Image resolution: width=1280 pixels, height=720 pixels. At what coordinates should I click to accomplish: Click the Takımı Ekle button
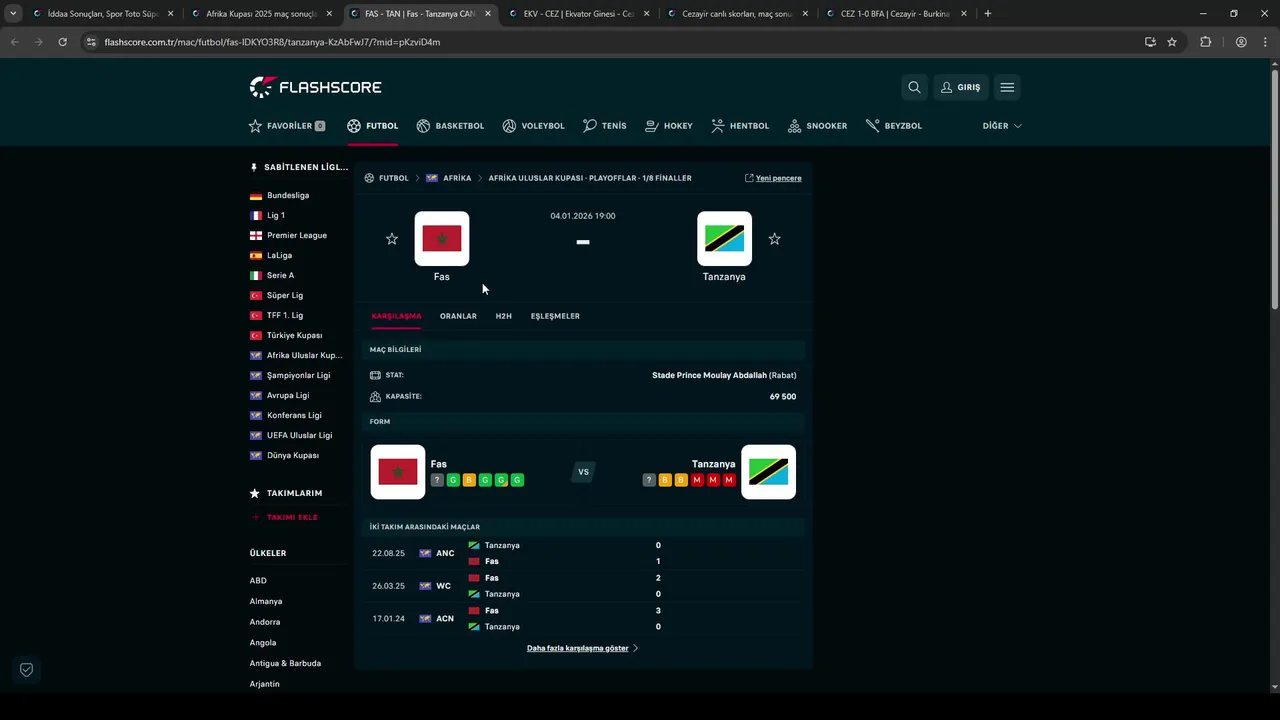(x=285, y=517)
